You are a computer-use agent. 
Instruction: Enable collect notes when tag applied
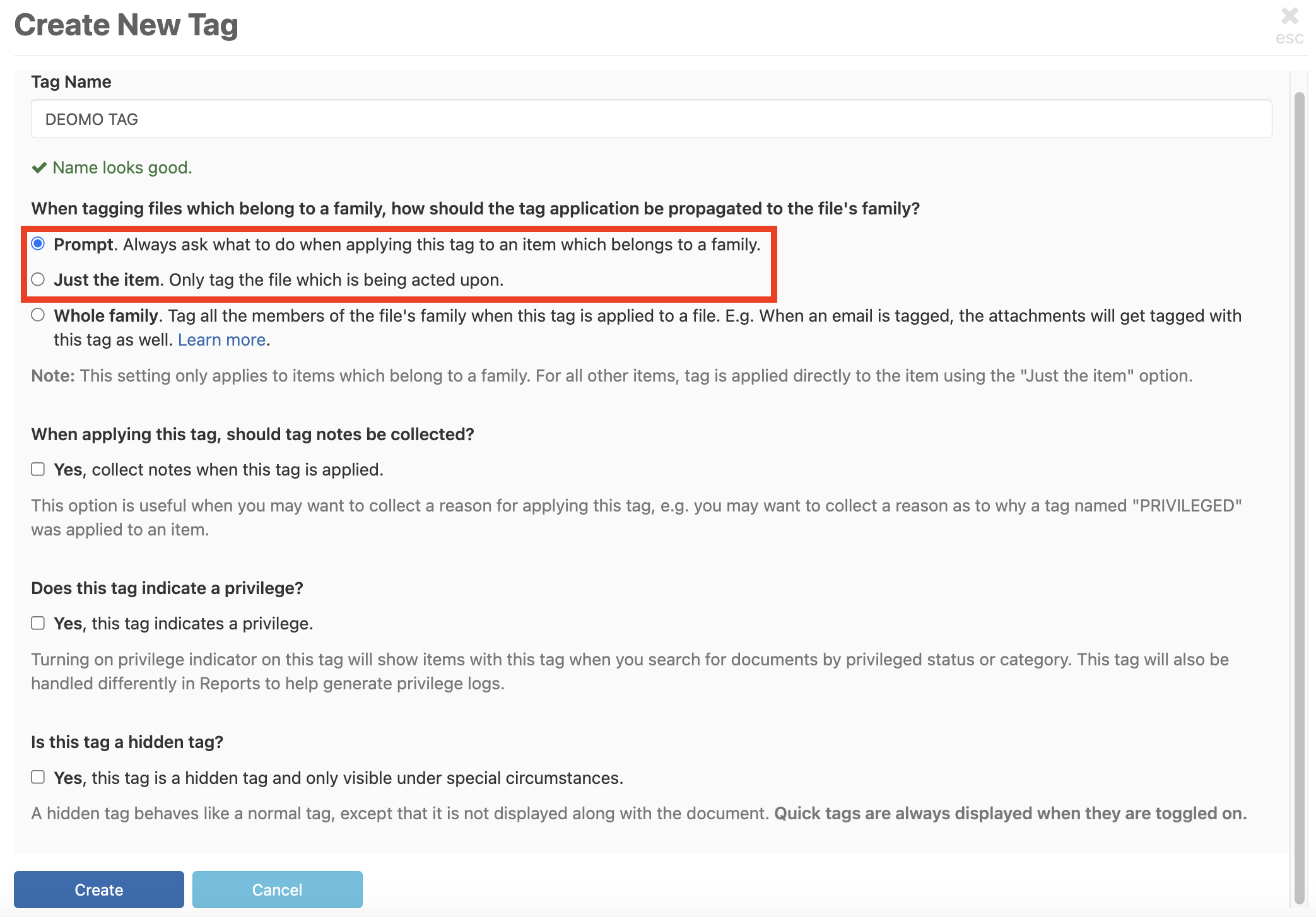[x=38, y=469]
